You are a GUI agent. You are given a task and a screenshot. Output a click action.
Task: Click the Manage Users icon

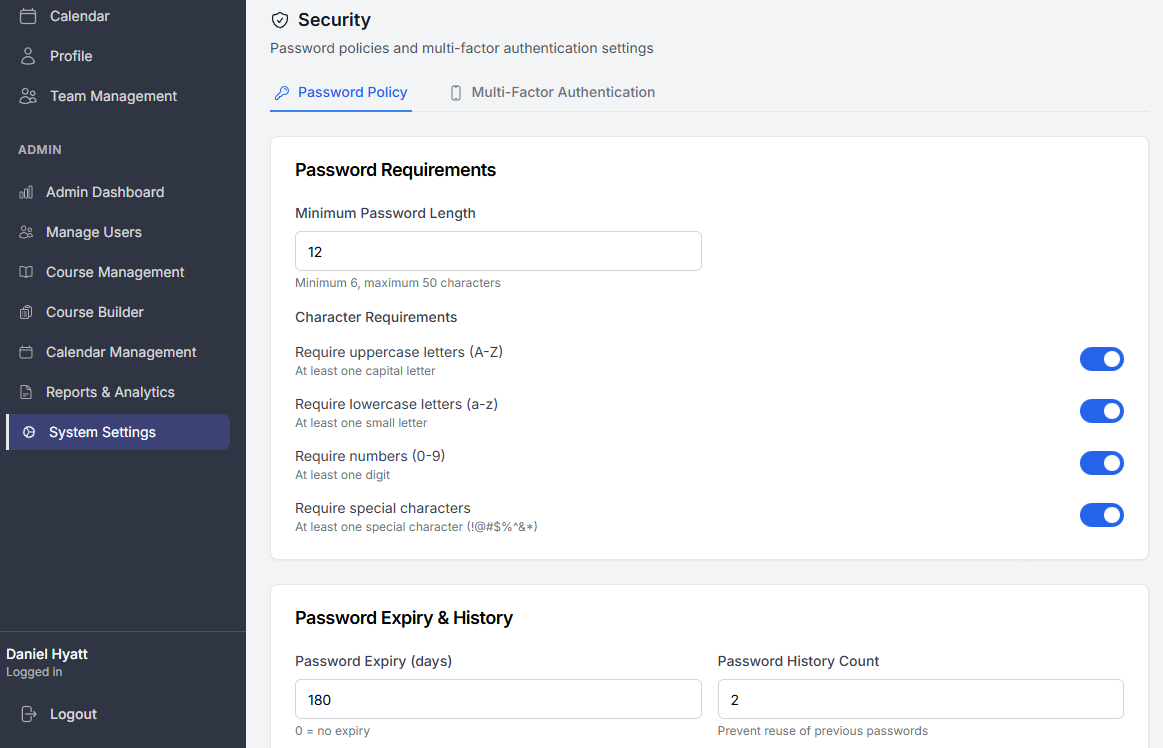click(24, 232)
